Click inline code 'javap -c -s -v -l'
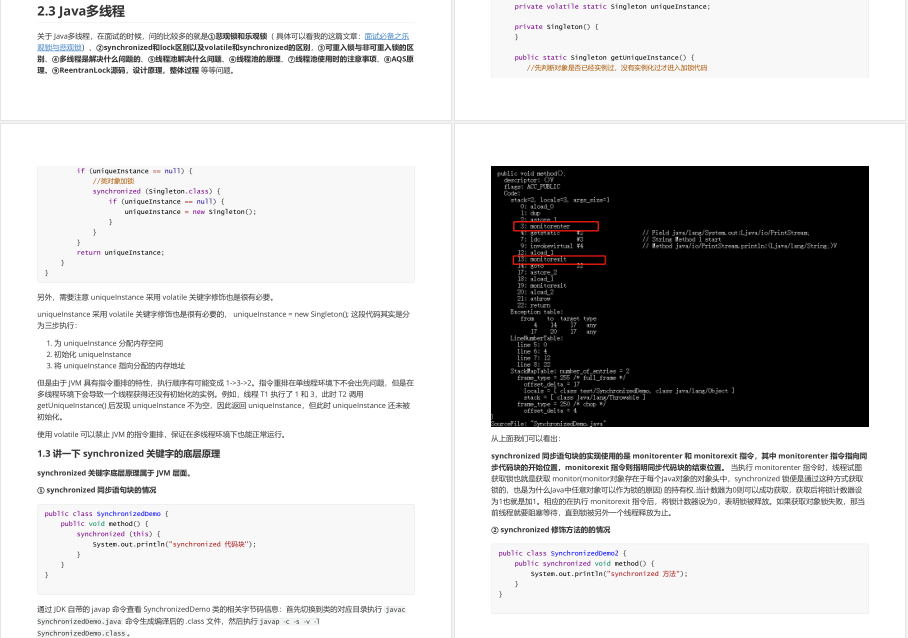Viewport: 908px width, 638px height. (x=289, y=621)
